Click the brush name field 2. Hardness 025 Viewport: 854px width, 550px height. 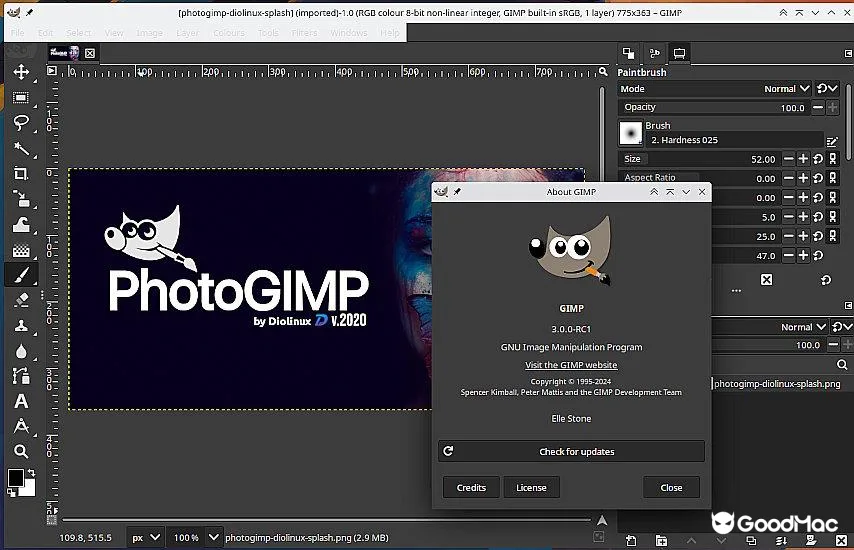(734, 140)
